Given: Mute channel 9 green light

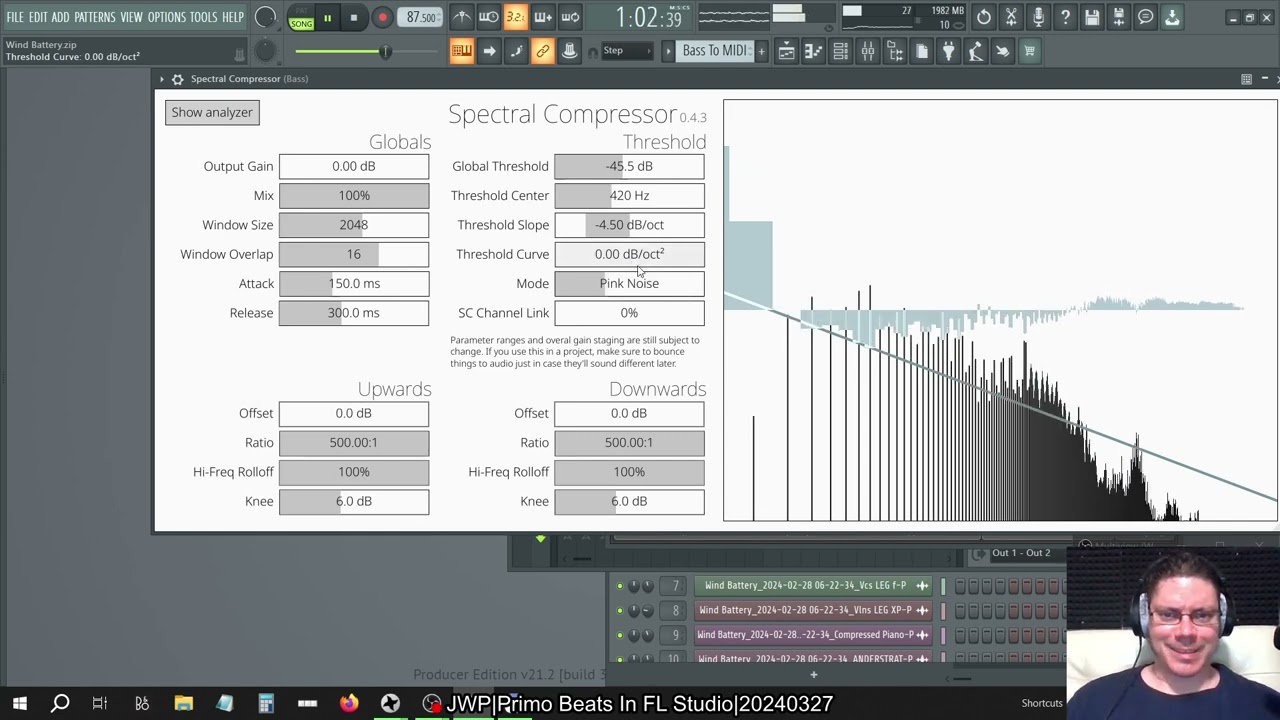Looking at the screenshot, I should (x=620, y=635).
